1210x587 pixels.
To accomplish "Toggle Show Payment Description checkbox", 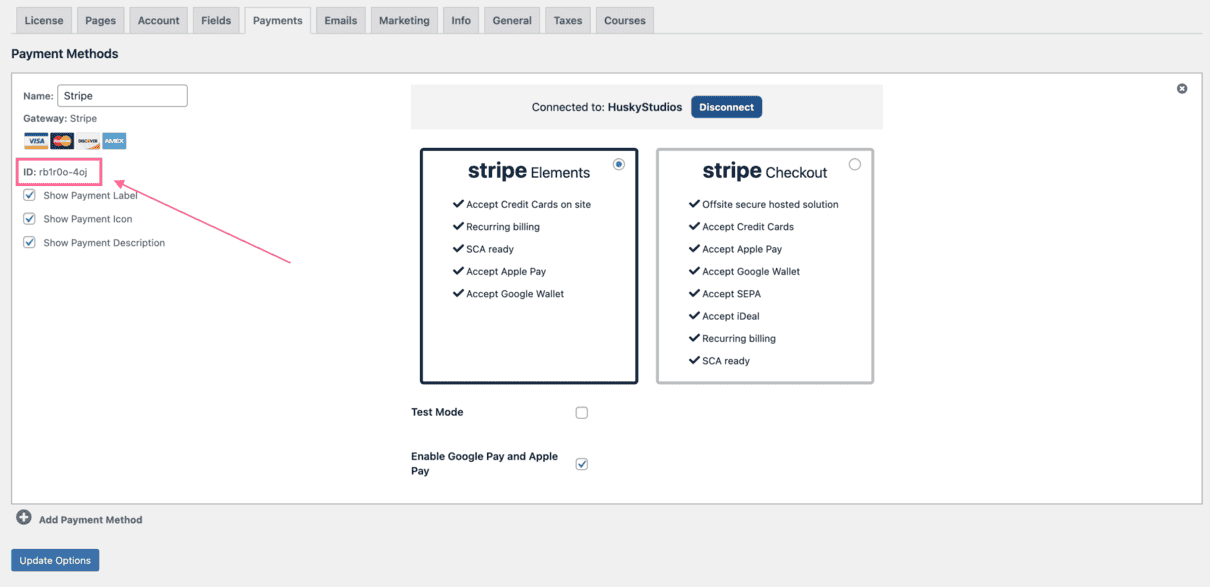I will [x=29, y=242].
